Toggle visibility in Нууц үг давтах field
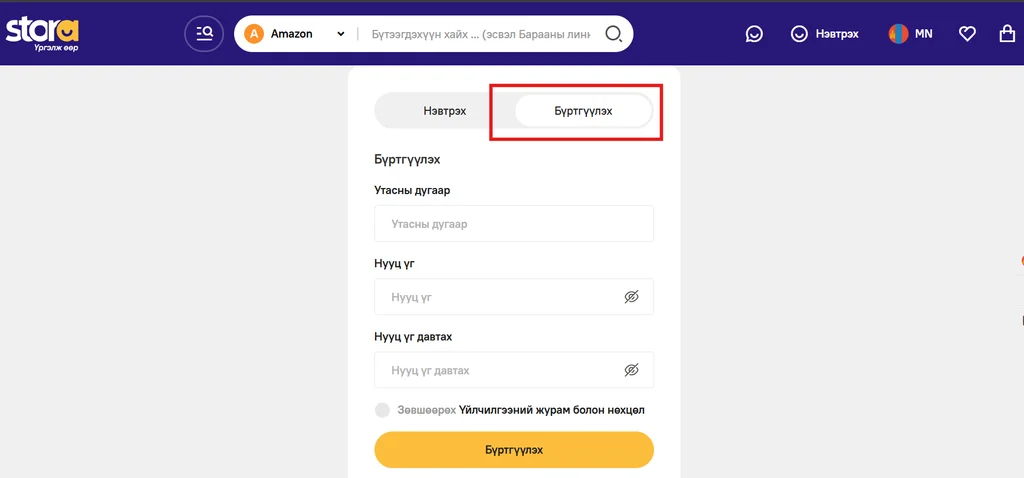 631,370
